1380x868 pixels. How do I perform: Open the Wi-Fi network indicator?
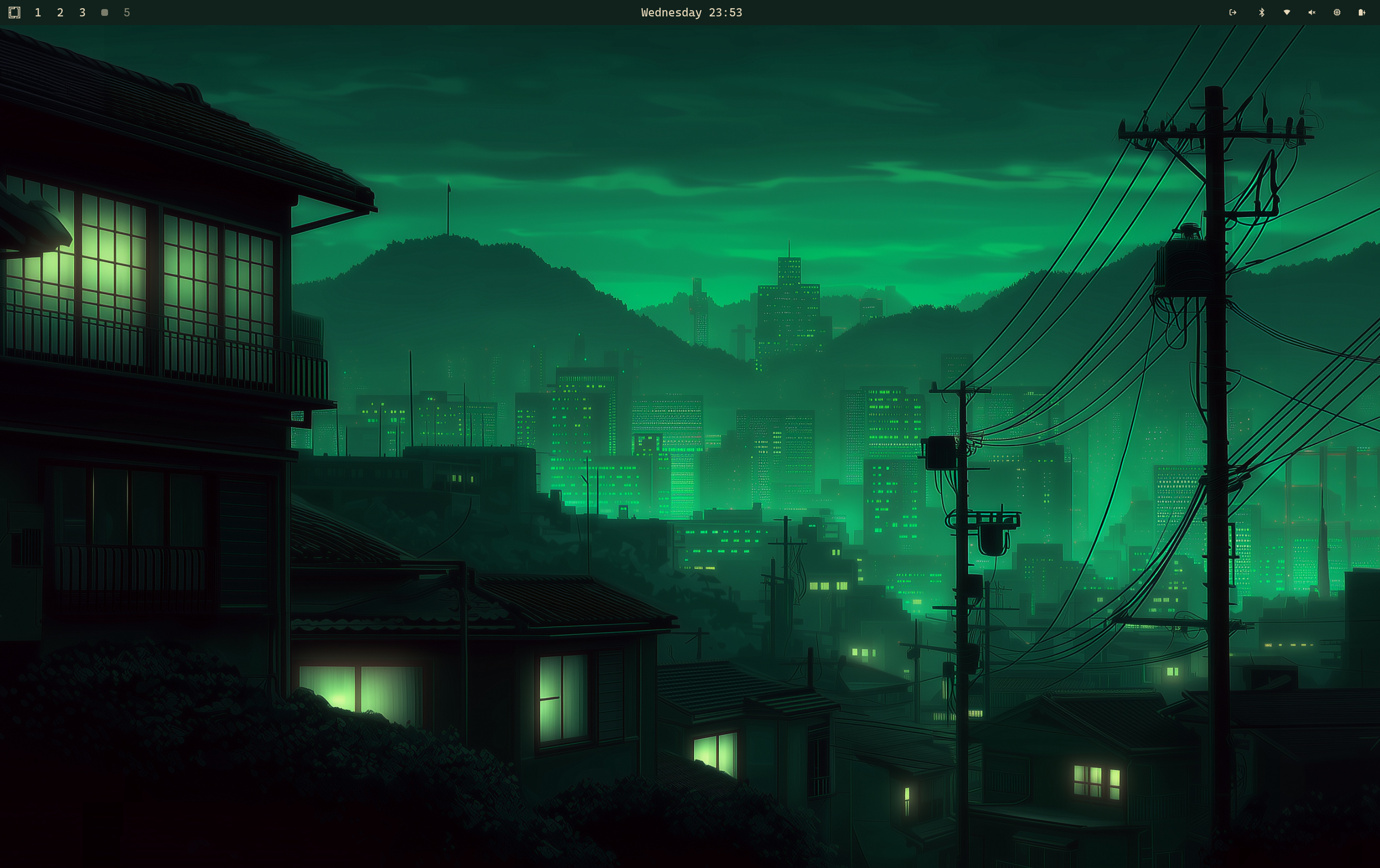tap(1286, 12)
